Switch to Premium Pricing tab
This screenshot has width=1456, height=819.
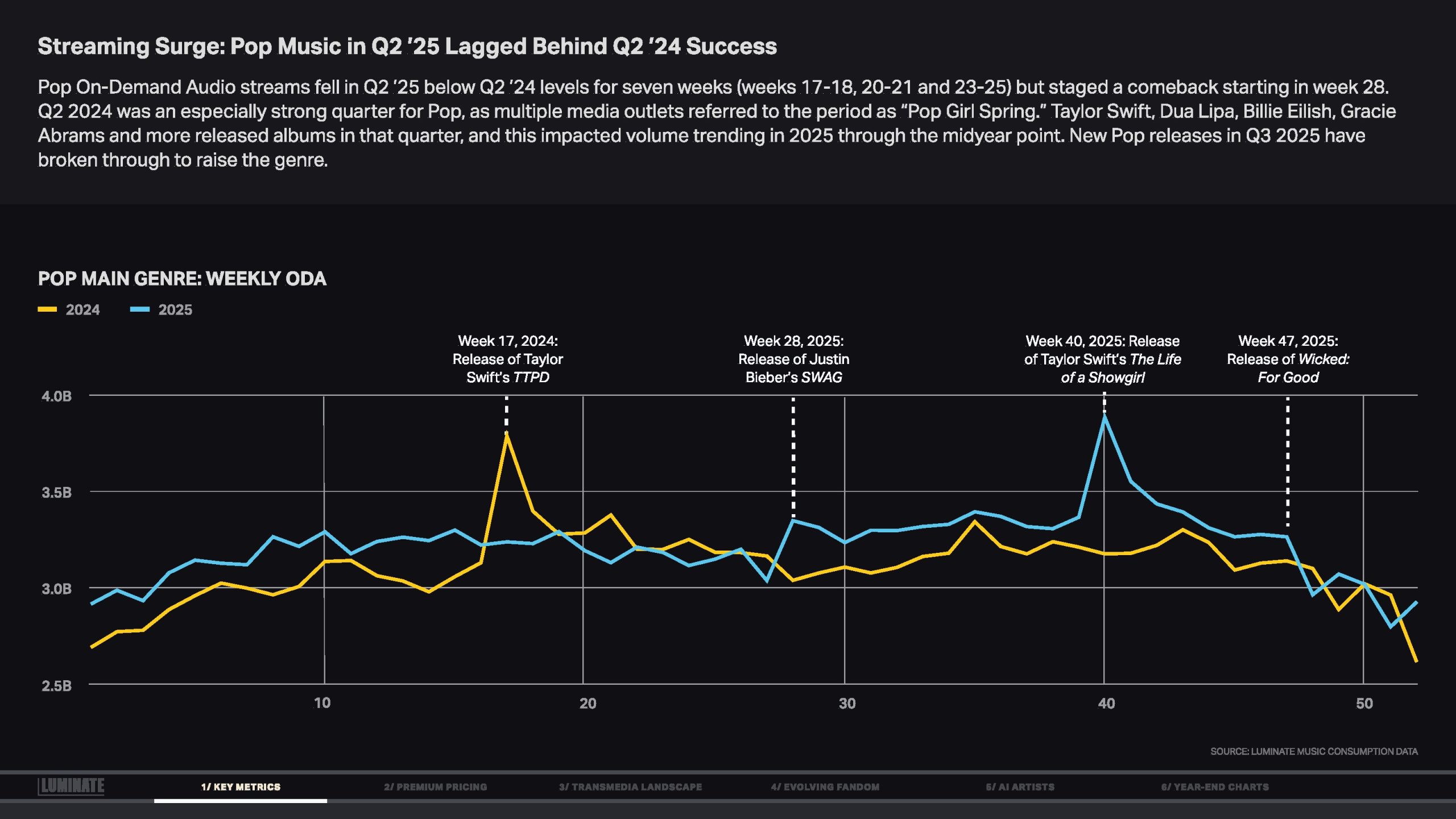[x=435, y=787]
